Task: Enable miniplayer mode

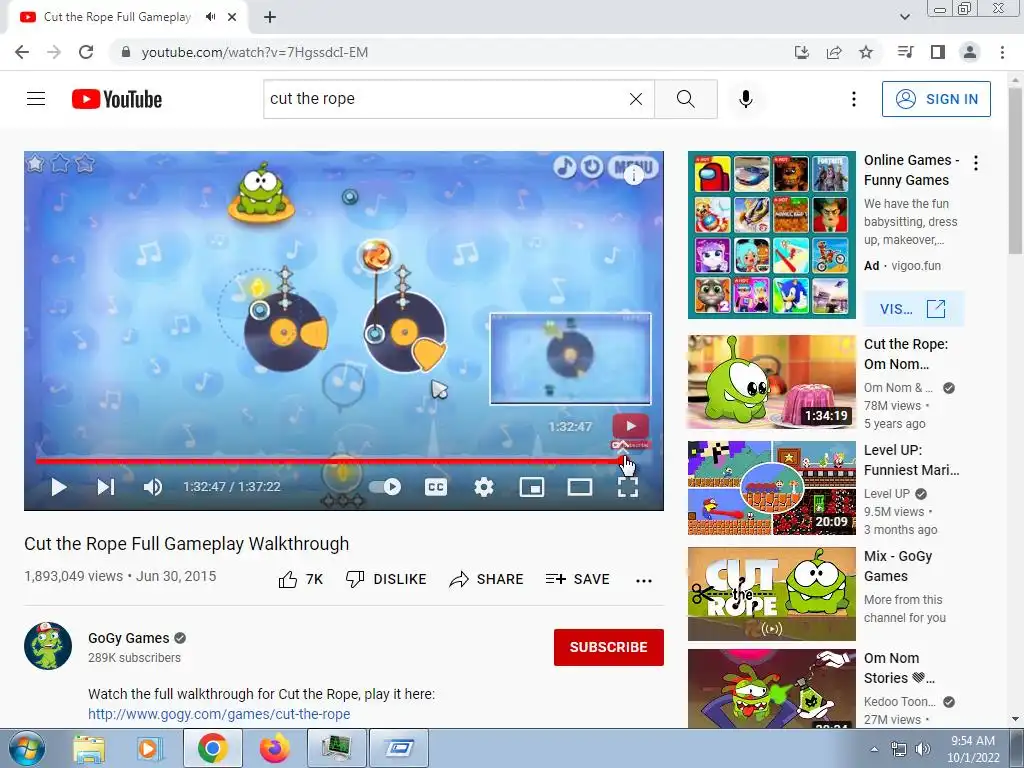Action: [x=532, y=487]
